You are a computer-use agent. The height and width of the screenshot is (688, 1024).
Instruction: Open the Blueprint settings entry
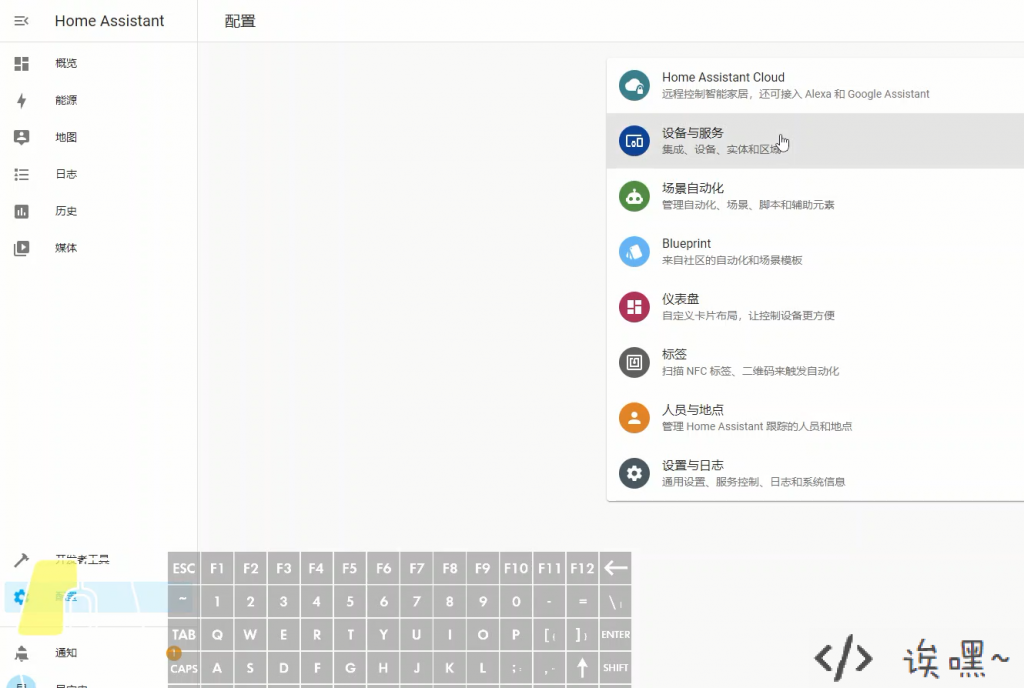tap(815, 252)
